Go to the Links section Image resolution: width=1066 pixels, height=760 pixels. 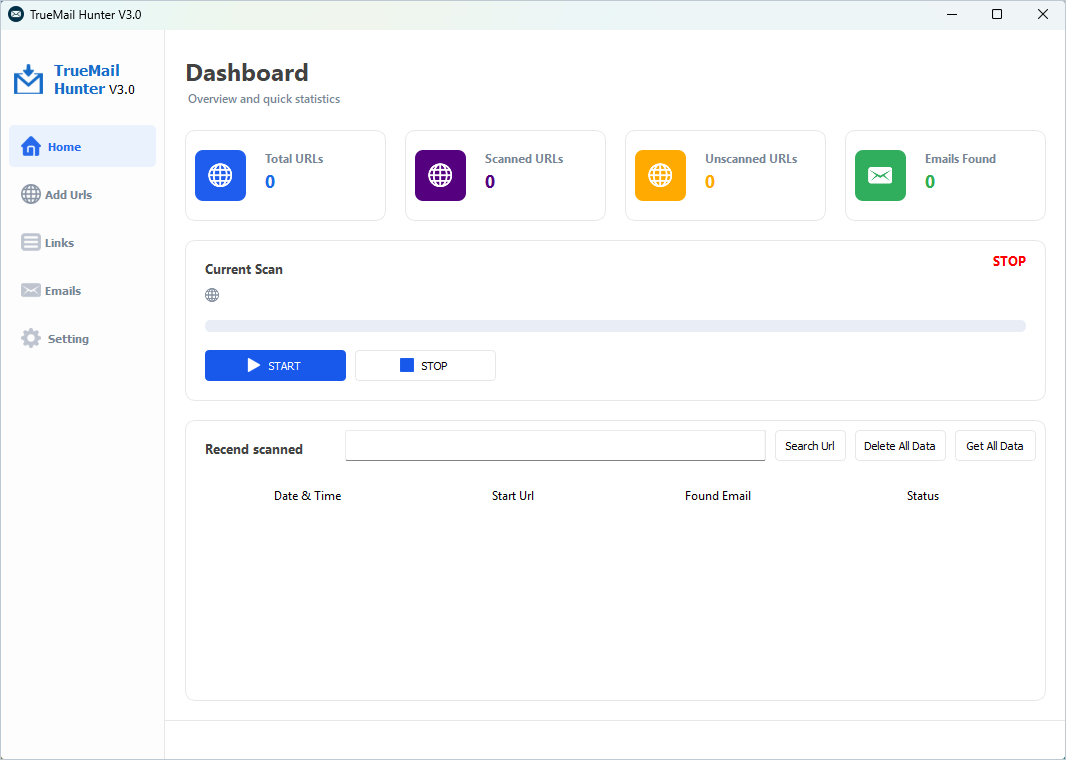(82, 243)
